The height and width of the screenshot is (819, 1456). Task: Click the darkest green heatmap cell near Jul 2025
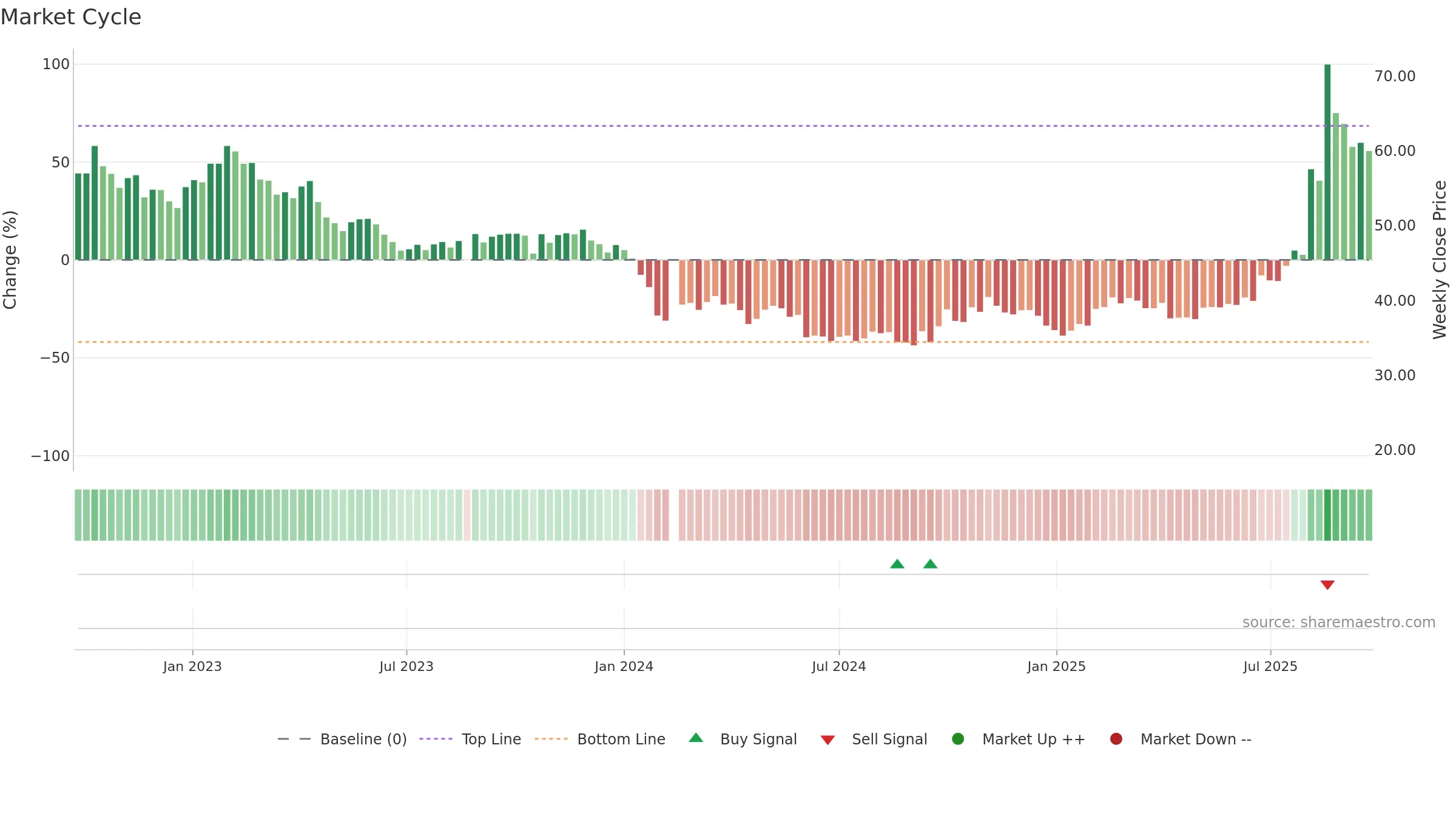coord(1327,515)
